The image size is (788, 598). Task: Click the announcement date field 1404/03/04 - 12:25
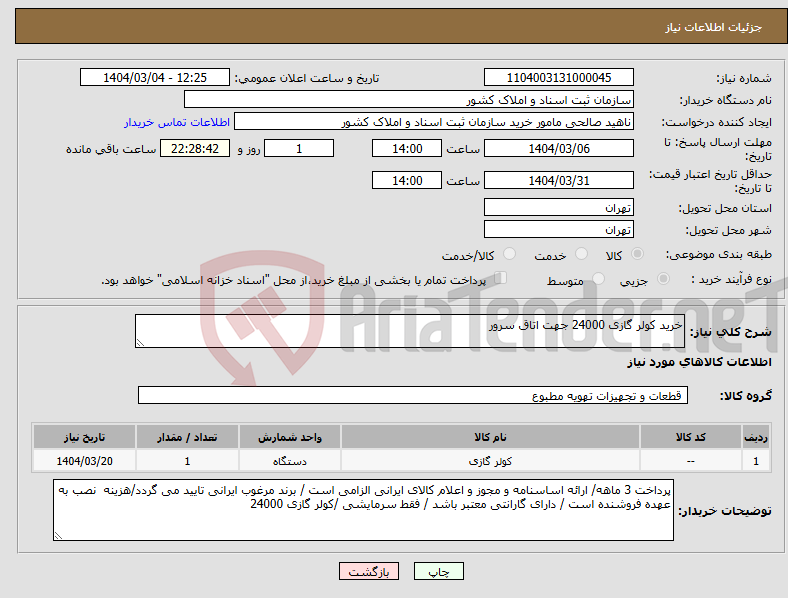coord(155,77)
